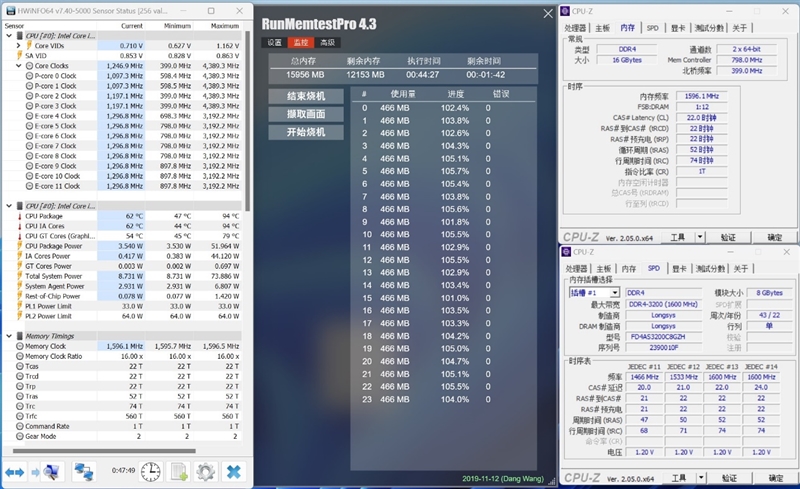Viewport: 800px width, 489px height.
Task: Open HWiNFO settings gear icon
Action: (206, 472)
